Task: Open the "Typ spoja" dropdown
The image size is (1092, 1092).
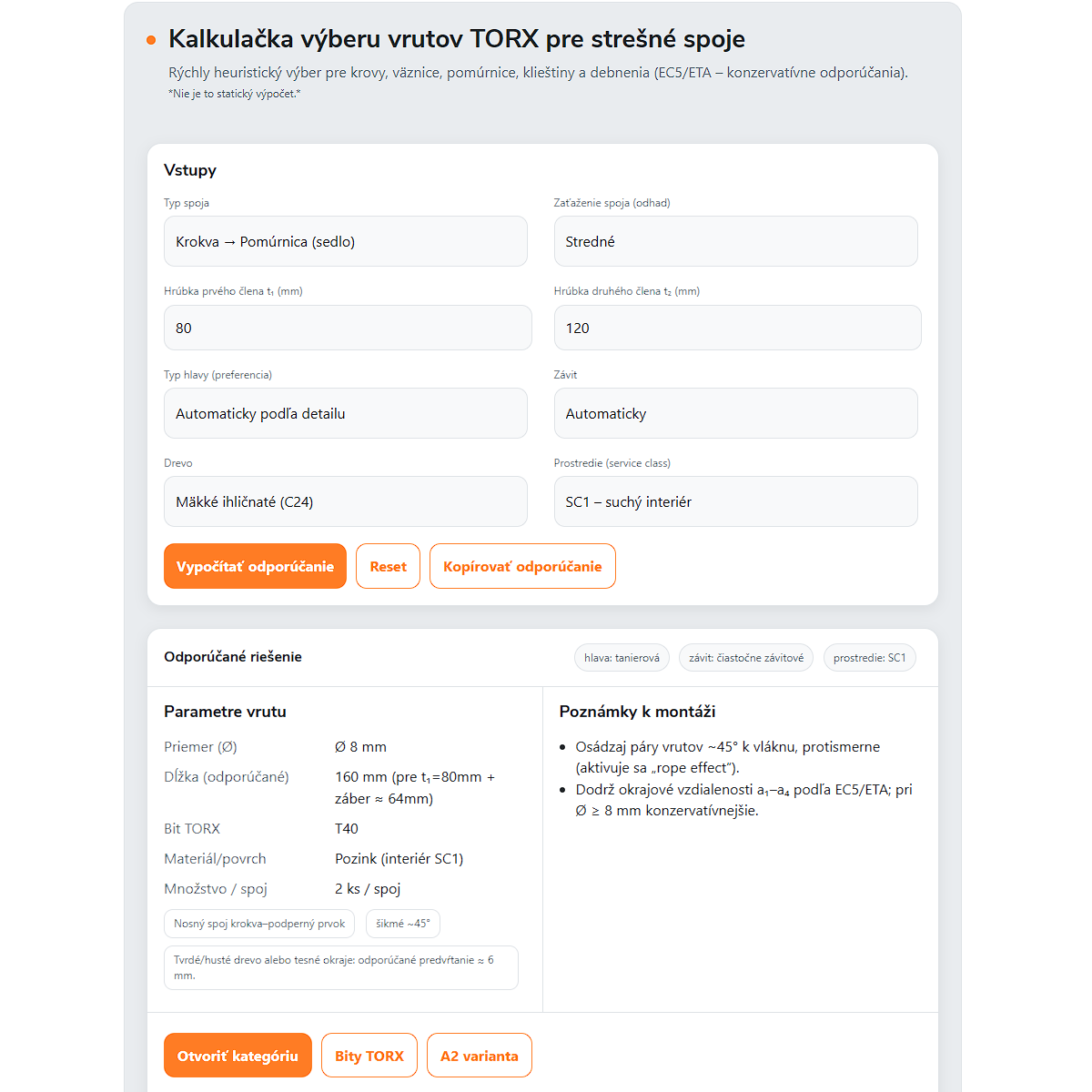Action: pos(346,241)
